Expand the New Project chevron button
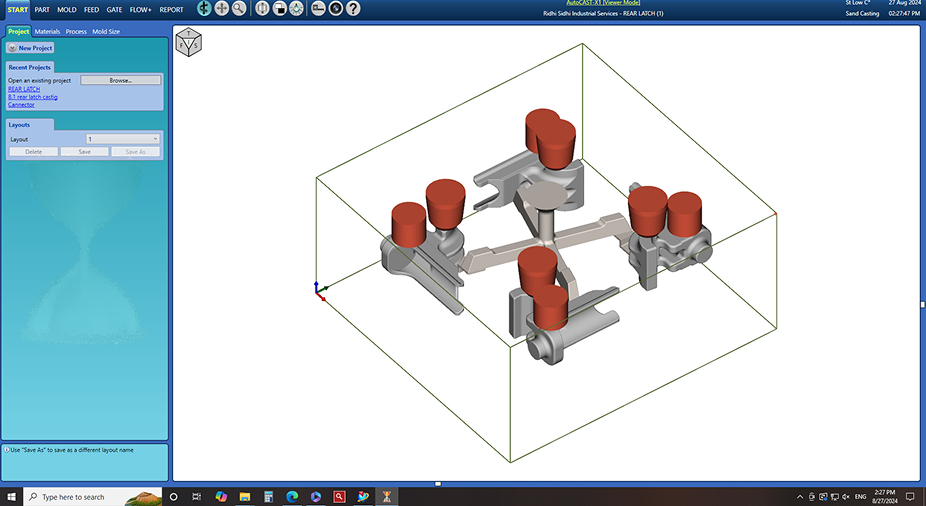Image resolution: width=926 pixels, height=506 pixels. click(11, 48)
